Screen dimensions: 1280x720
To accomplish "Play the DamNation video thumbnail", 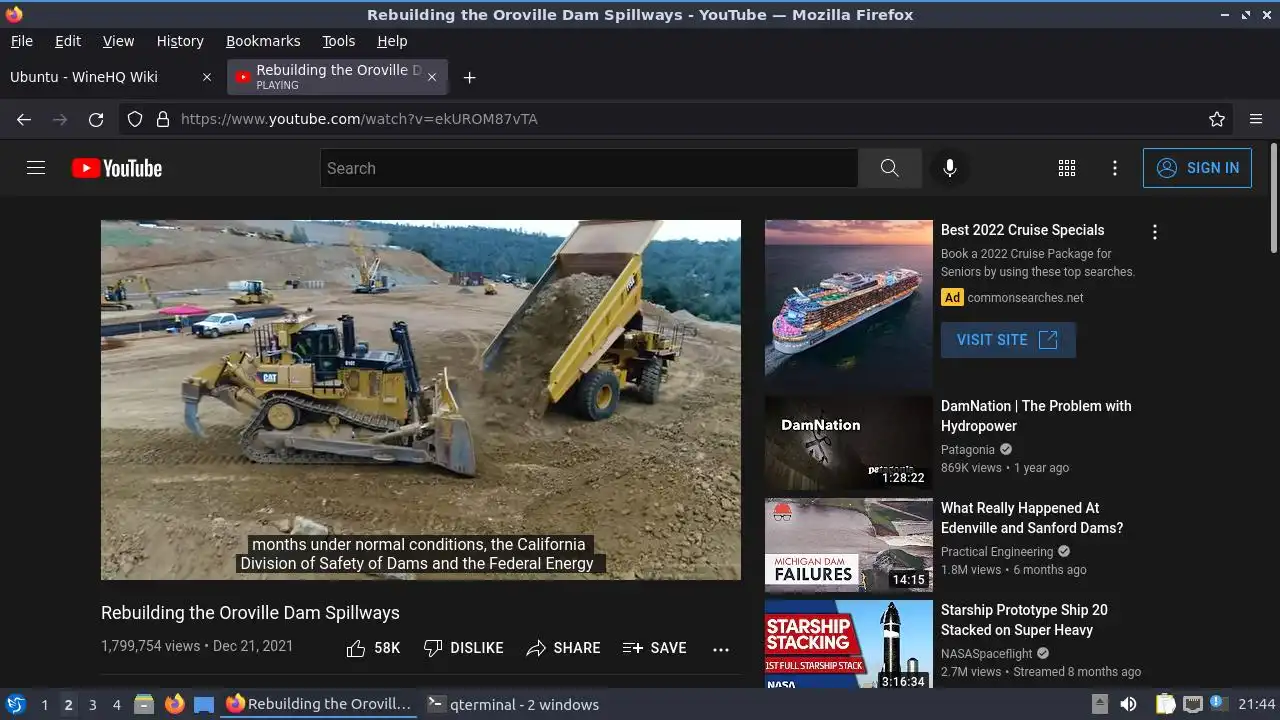I will [849, 443].
